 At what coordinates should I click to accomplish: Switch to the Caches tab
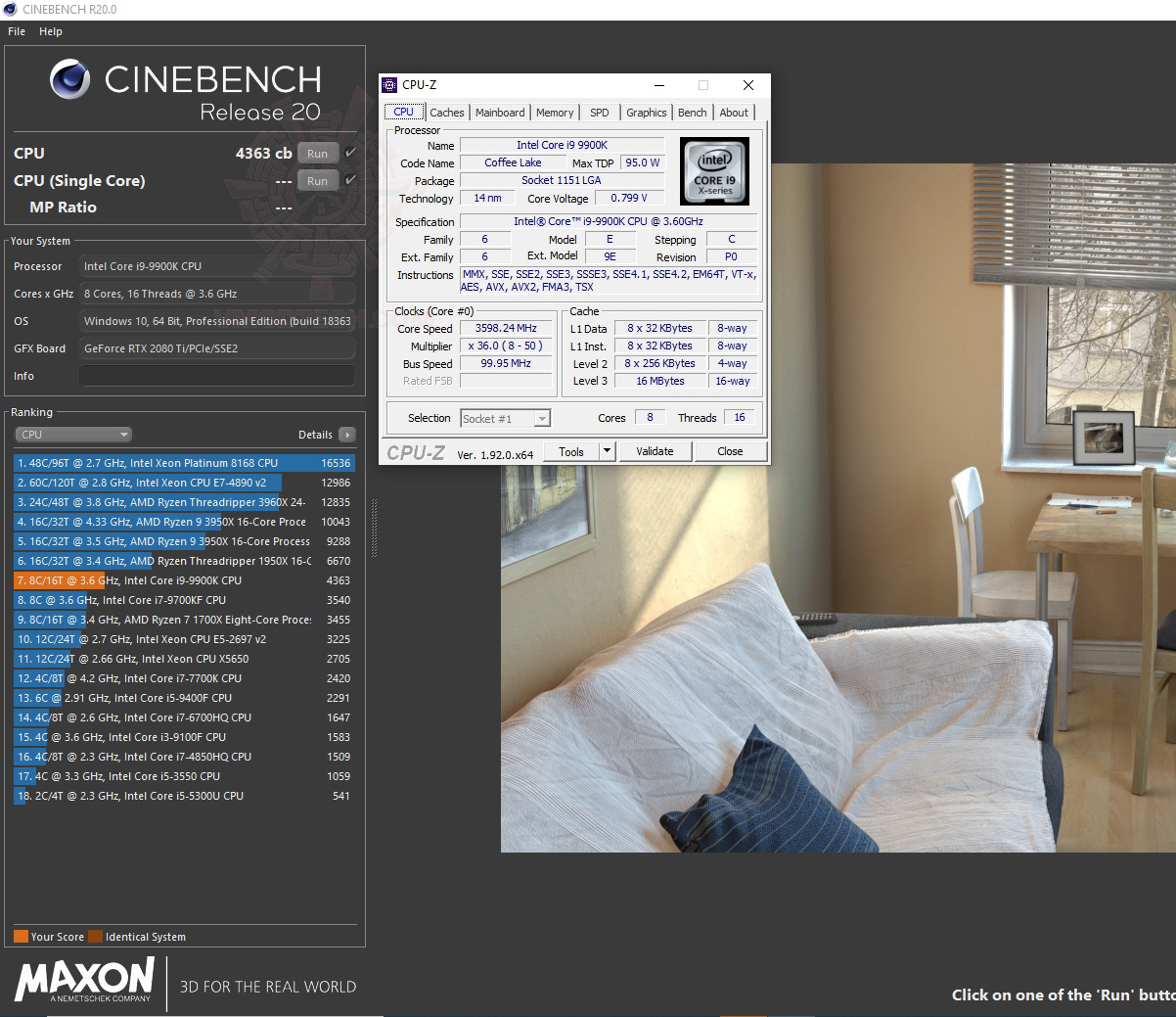(x=447, y=113)
